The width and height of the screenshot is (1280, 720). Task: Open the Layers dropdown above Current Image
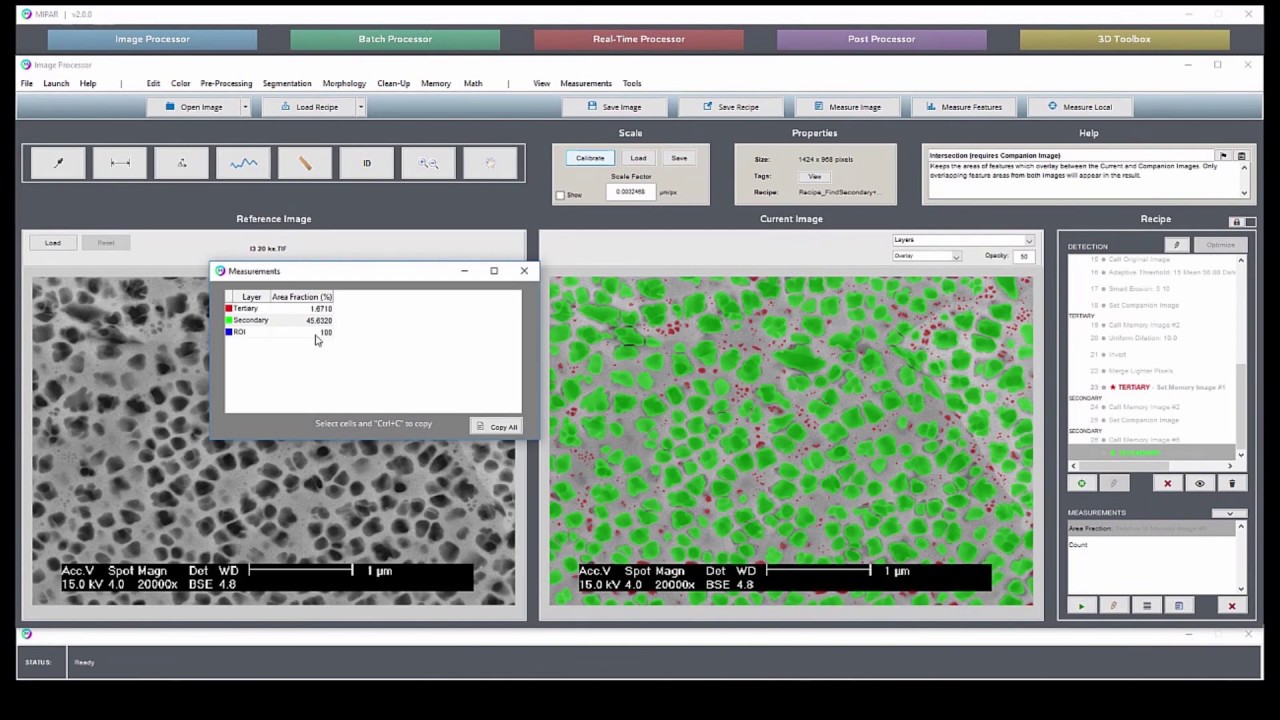click(x=963, y=240)
